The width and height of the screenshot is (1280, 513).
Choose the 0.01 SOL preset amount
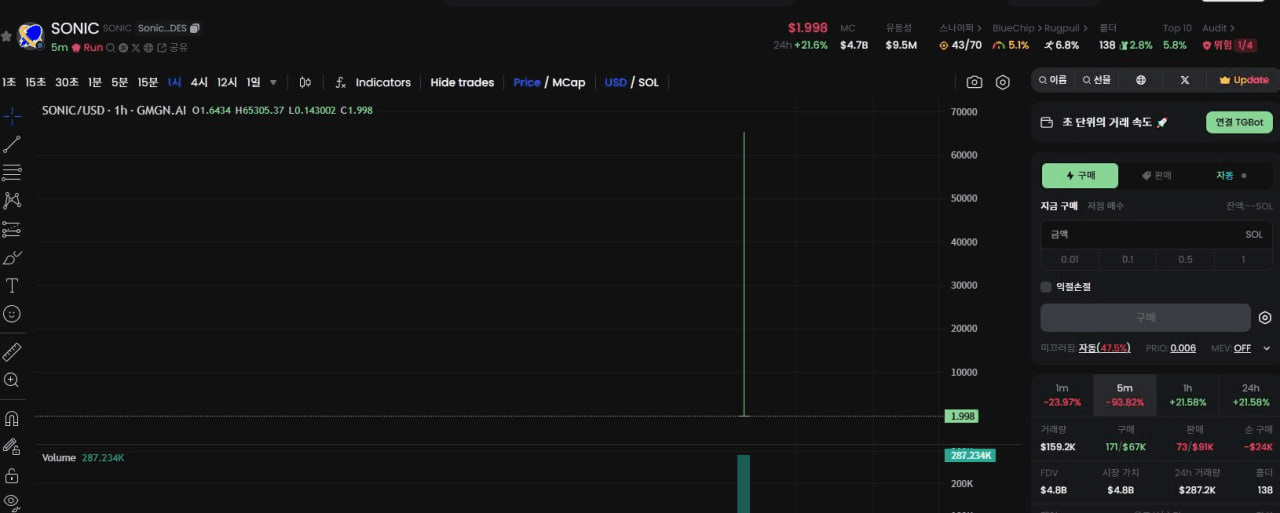click(x=1070, y=259)
